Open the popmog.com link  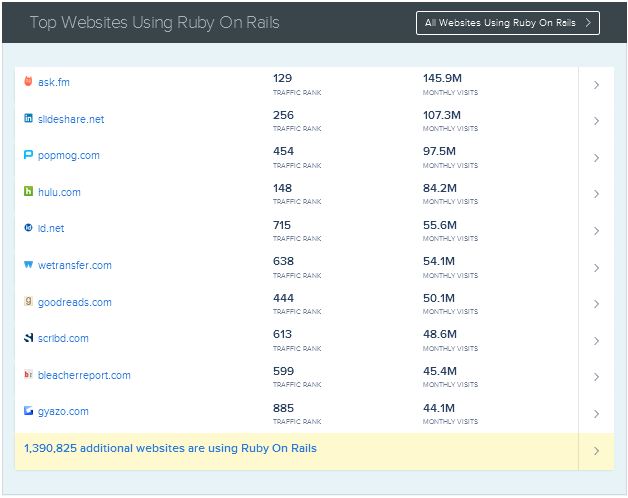click(x=68, y=155)
